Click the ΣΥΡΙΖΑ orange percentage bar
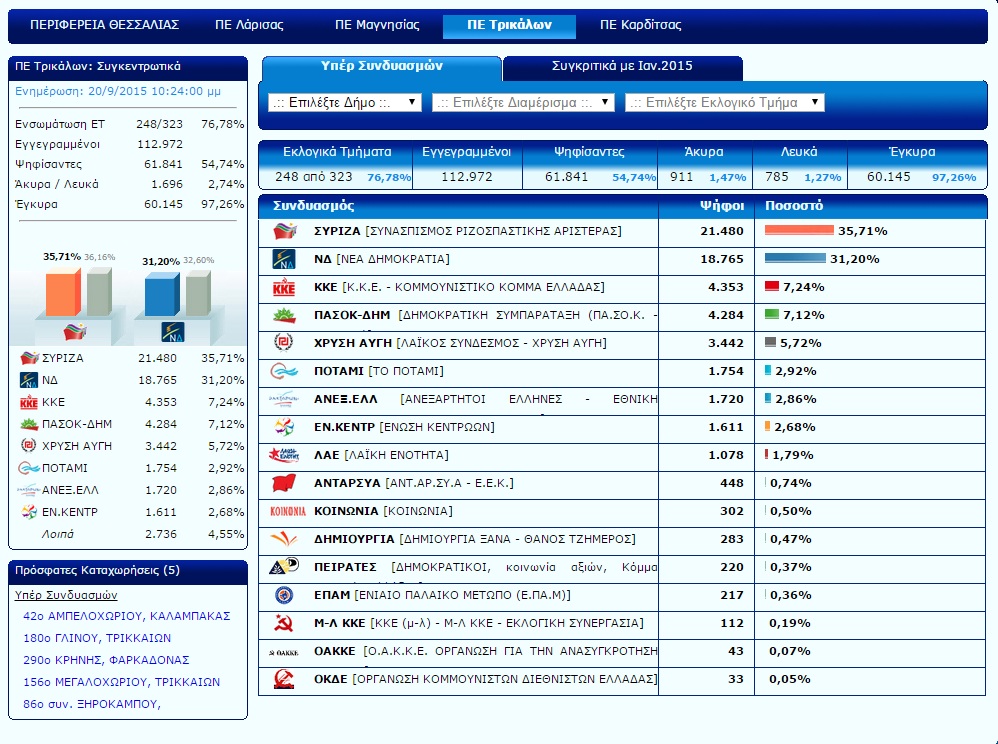The height and width of the screenshot is (744, 998). coord(799,230)
